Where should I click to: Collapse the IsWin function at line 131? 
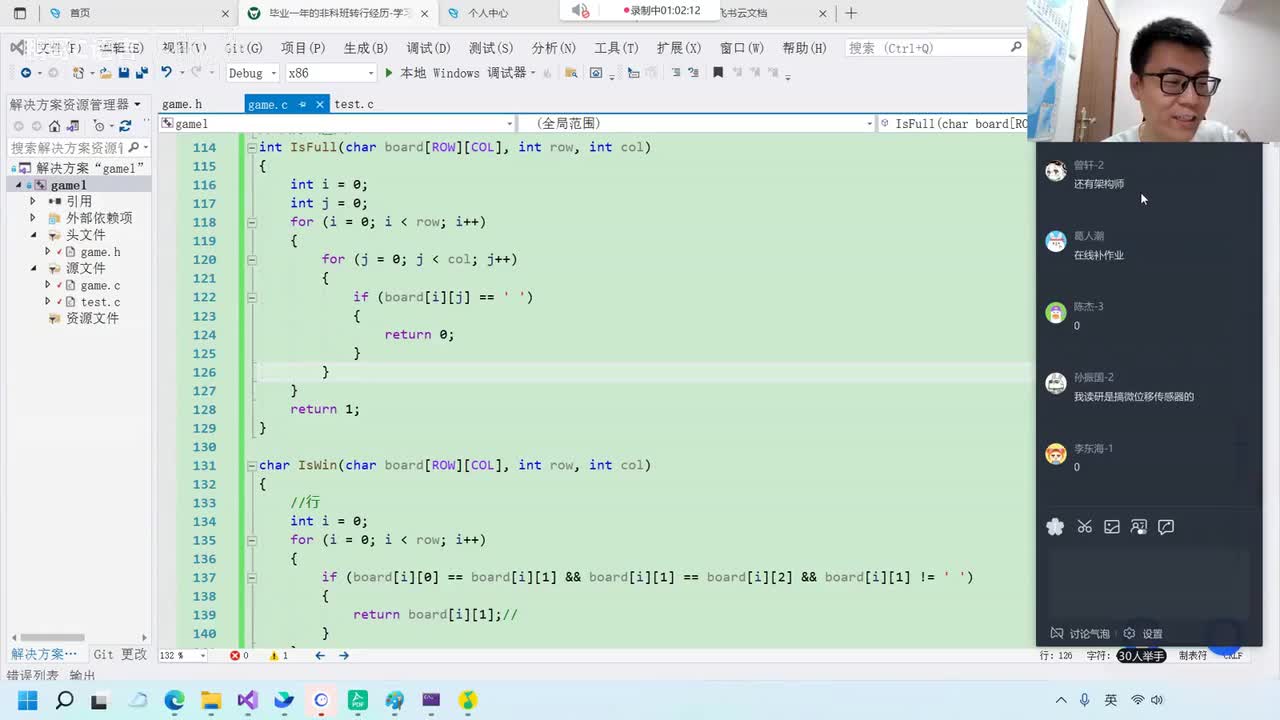[251, 465]
